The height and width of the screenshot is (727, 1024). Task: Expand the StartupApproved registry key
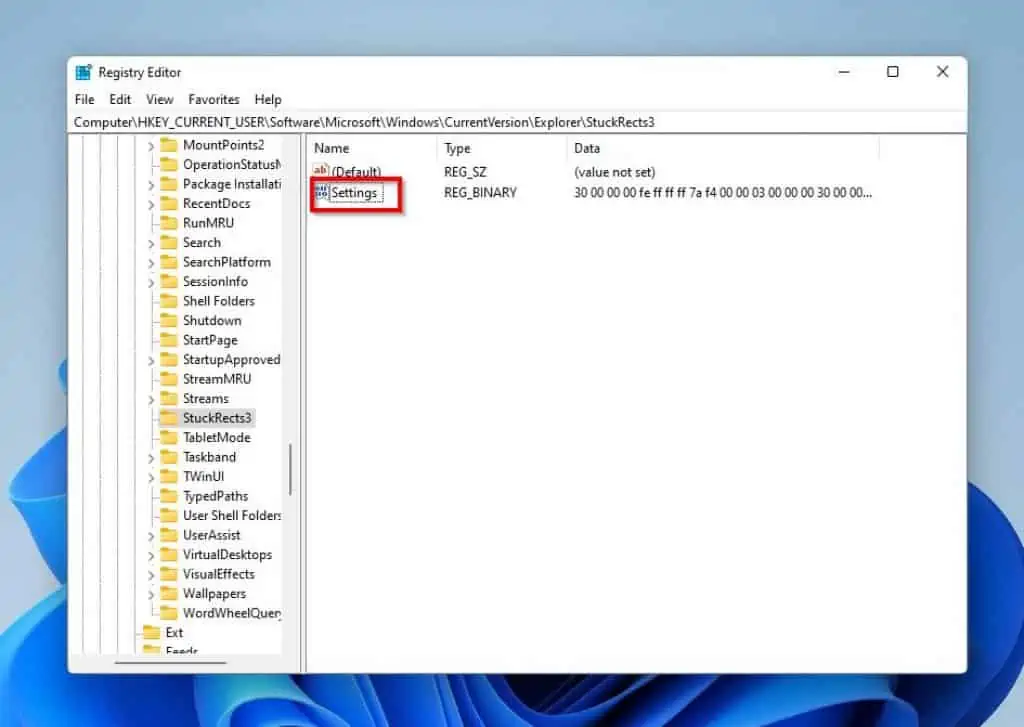click(152, 359)
